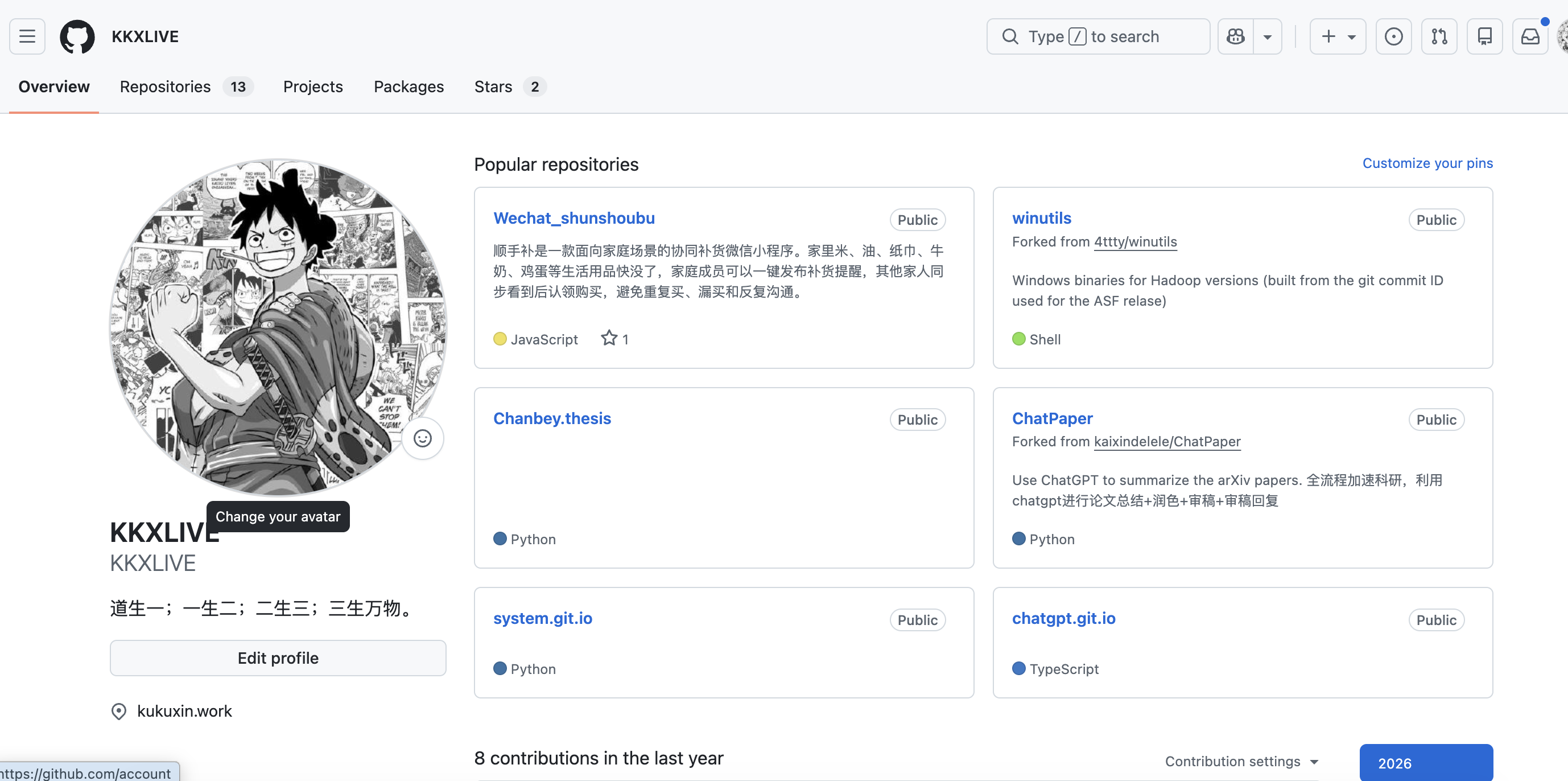The image size is (1568, 781).
Task: Click the kukuxin.work location text
Action: tap(184, 711)
